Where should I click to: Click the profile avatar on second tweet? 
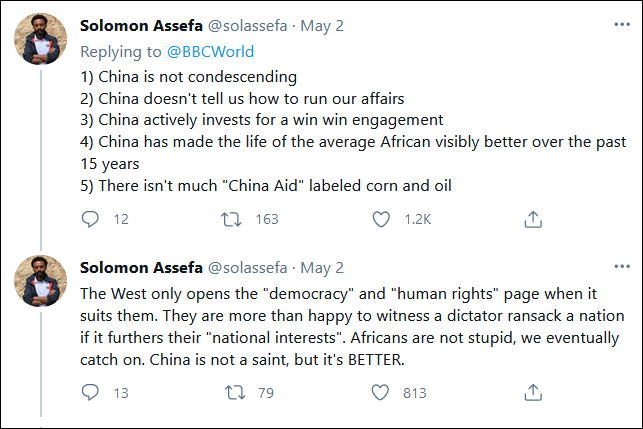39,282
